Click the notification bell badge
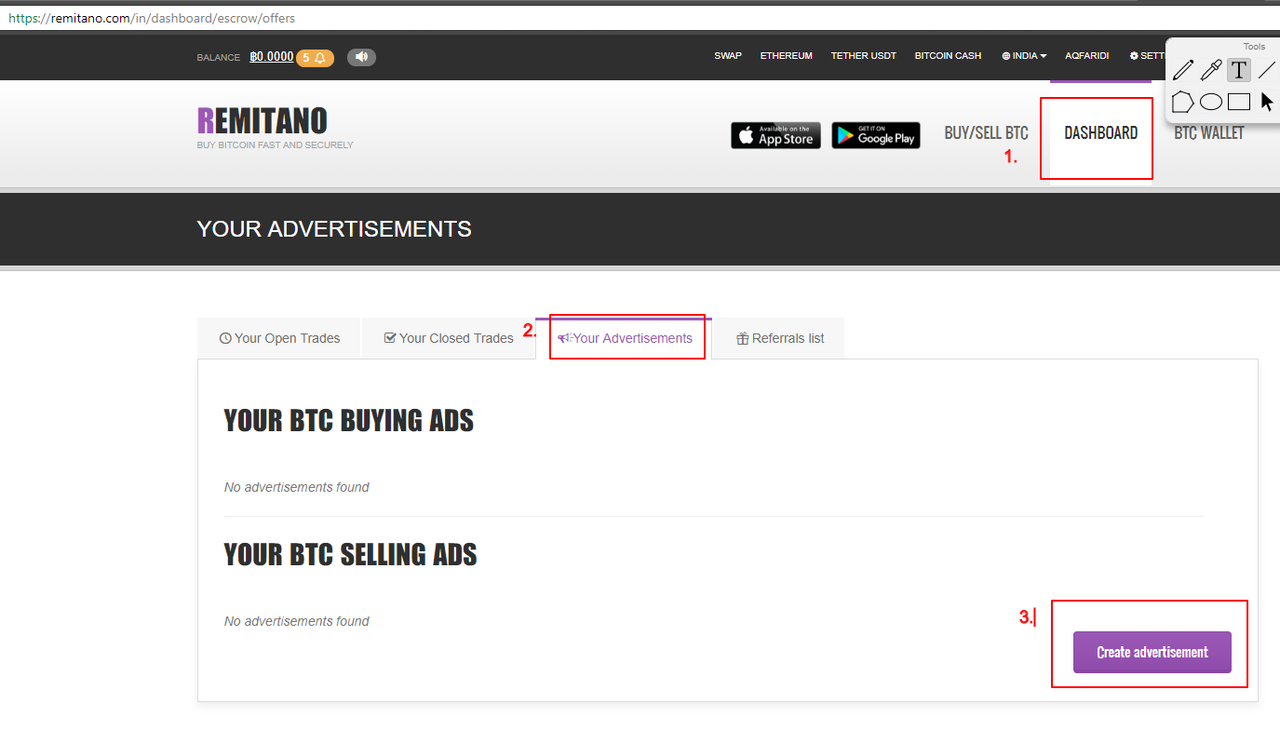 pos(315,57)
